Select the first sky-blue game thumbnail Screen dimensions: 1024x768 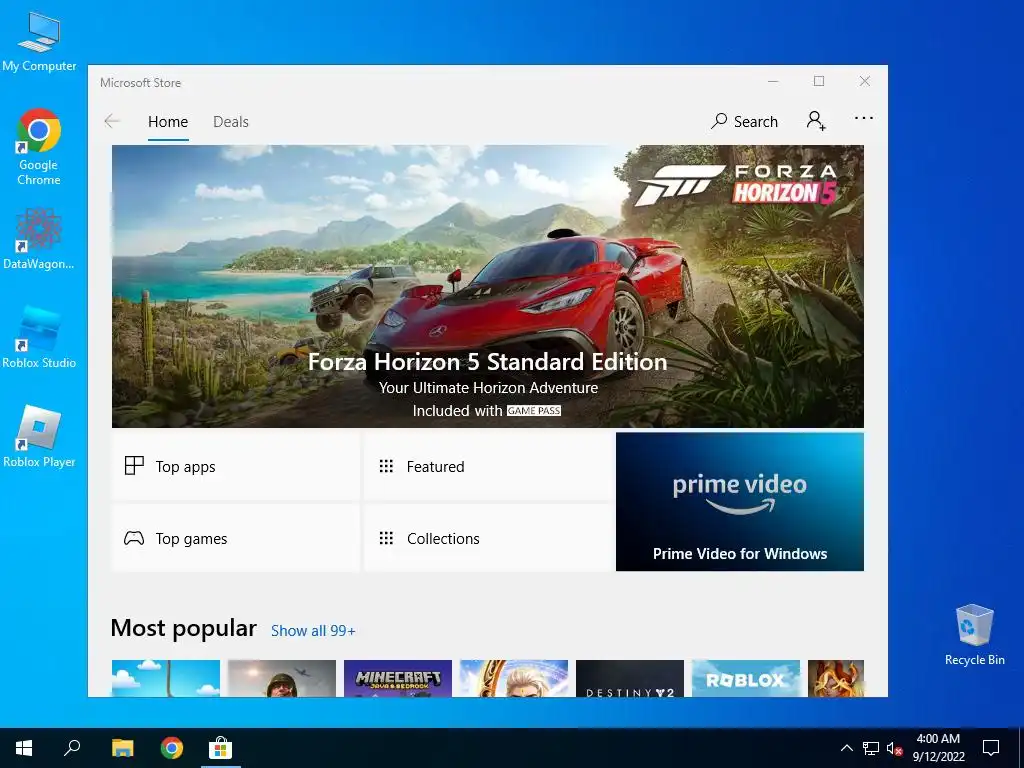tap(166, 678)
